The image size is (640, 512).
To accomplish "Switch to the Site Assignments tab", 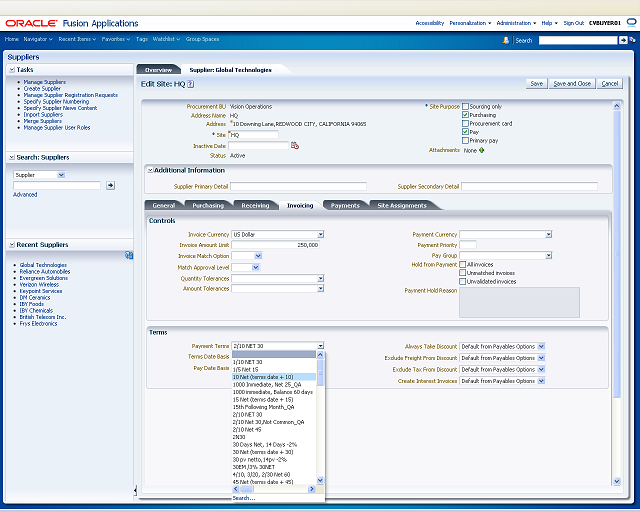I will pyautogui.click(x=402, y=205).
